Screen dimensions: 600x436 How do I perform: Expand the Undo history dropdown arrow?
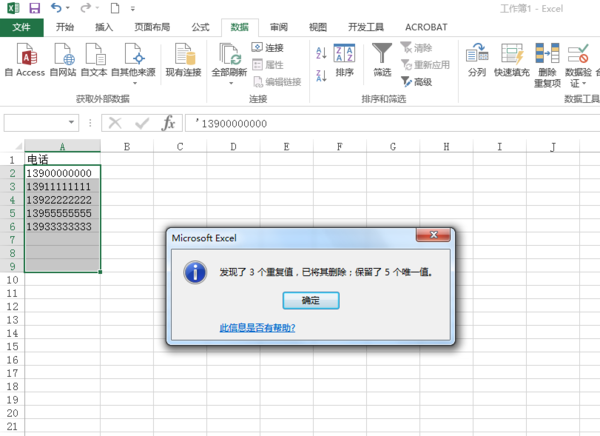point(68,8)
